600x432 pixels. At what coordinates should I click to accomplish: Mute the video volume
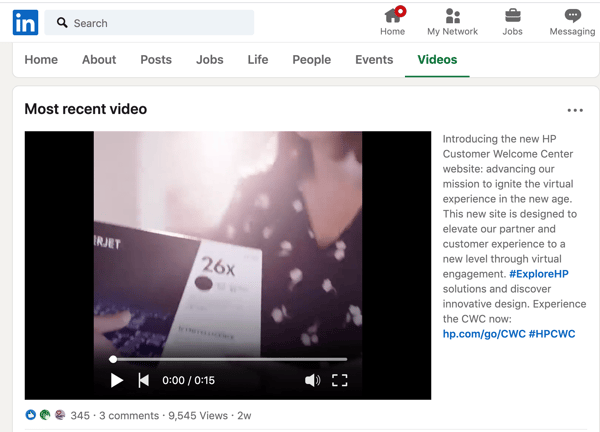click(313, 380)
